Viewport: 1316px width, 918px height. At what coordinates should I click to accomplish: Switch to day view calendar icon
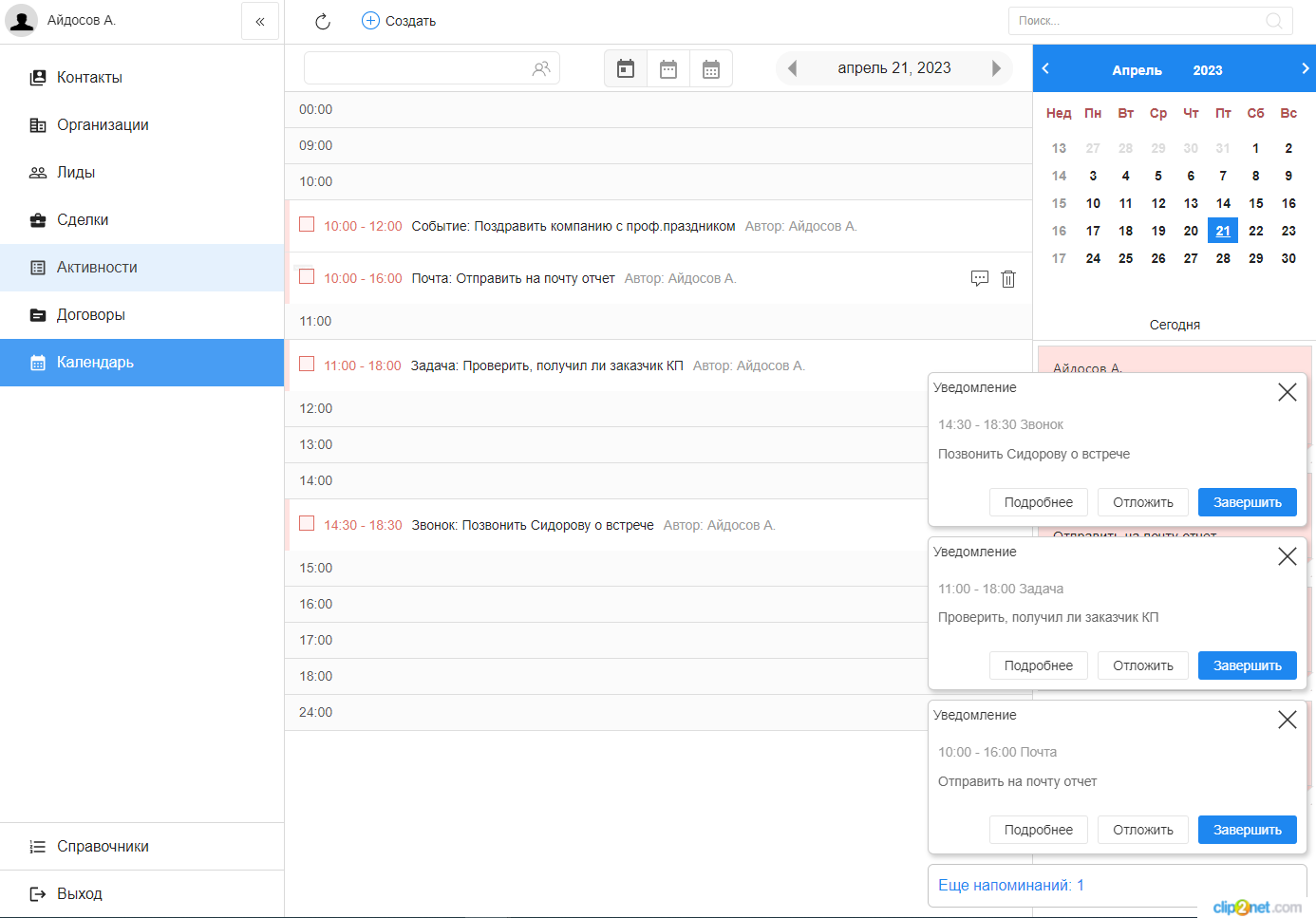click(x=626, y=68)
